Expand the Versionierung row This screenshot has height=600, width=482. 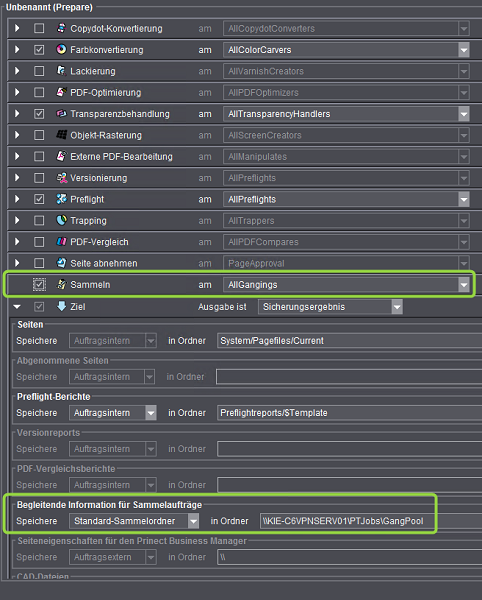[x=17, y=178]
